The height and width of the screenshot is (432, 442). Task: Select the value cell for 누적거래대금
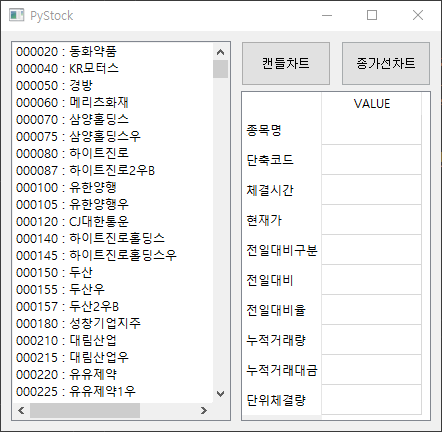pos(371,370)
